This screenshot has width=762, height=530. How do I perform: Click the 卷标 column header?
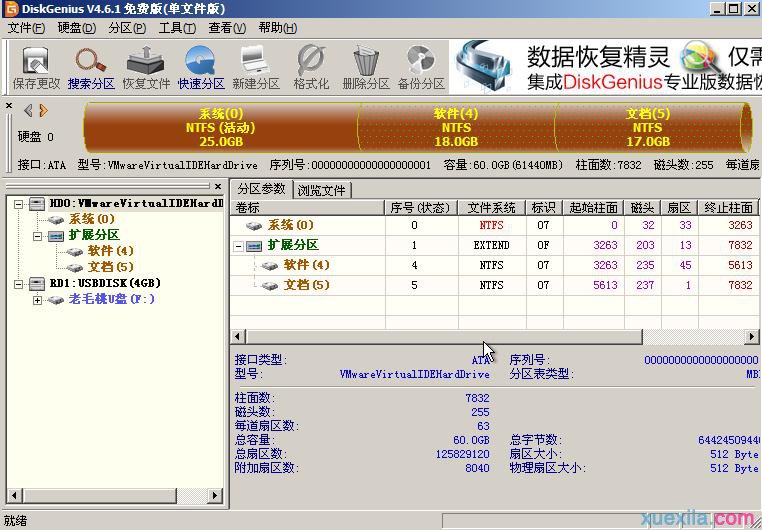coord(308,208)
